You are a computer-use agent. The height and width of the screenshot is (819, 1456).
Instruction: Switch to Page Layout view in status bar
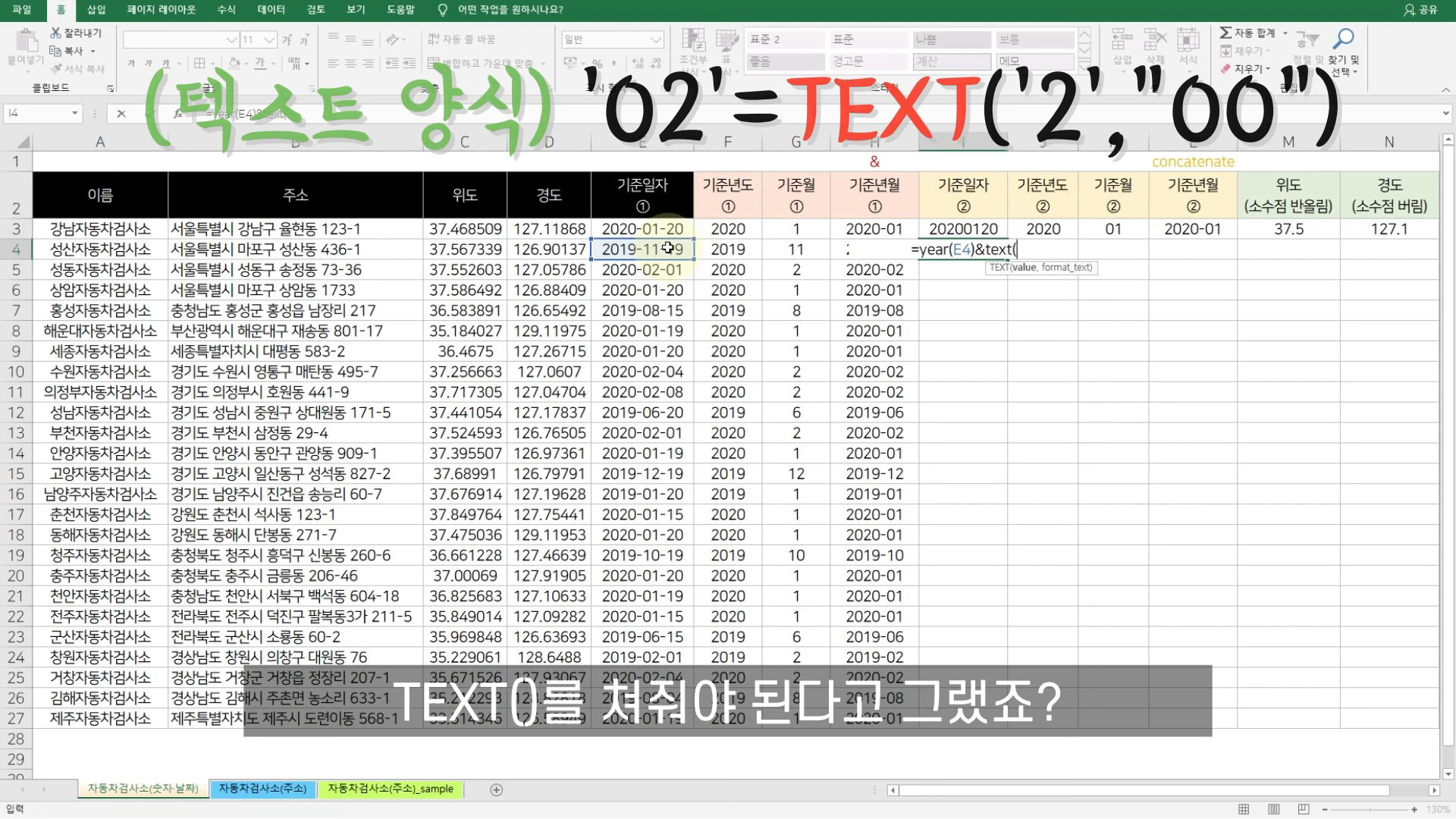1274,809
